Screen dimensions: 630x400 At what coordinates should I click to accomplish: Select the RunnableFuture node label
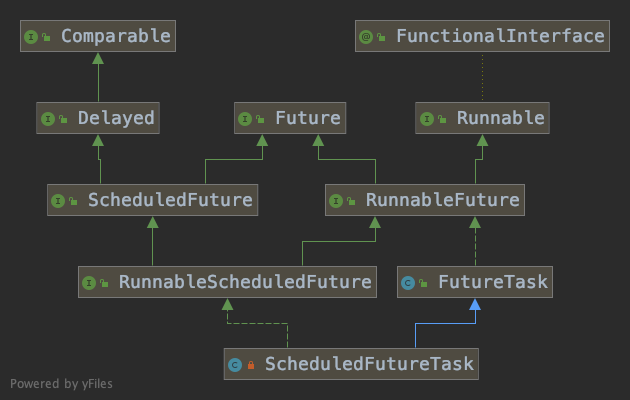click(443, 200)
